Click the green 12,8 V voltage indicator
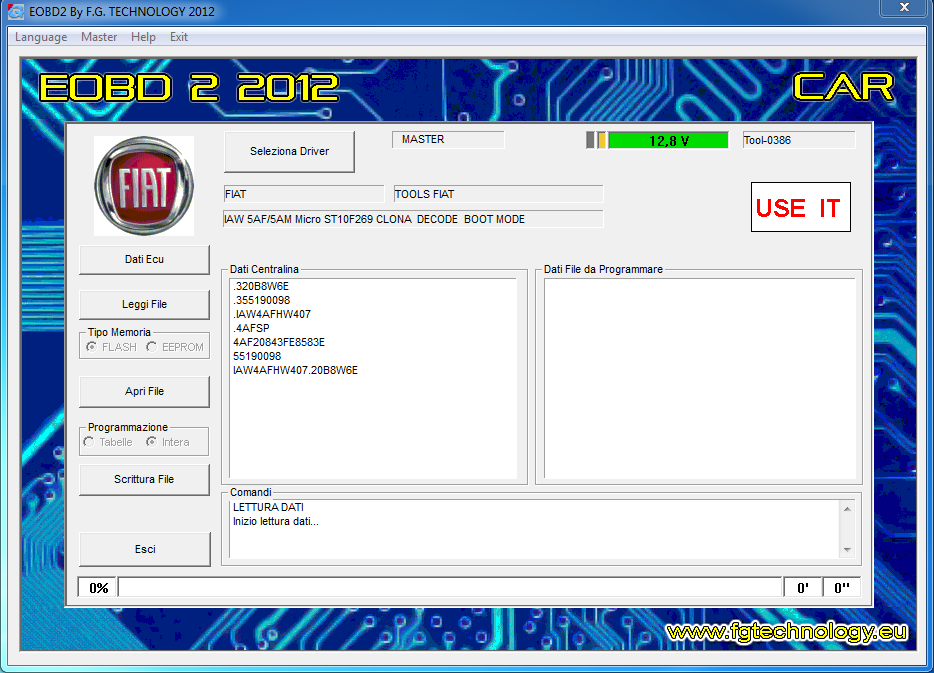 [668, 141]
